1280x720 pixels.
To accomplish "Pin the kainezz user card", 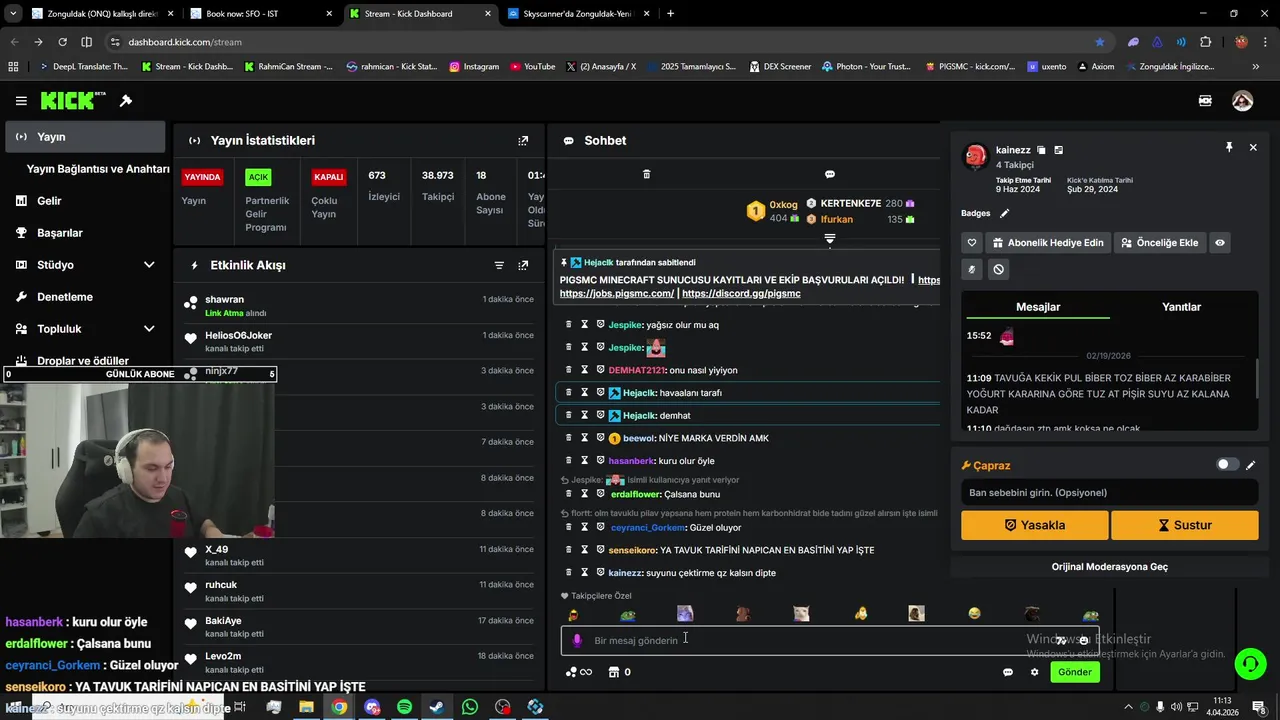I will tap(1229, 147).
